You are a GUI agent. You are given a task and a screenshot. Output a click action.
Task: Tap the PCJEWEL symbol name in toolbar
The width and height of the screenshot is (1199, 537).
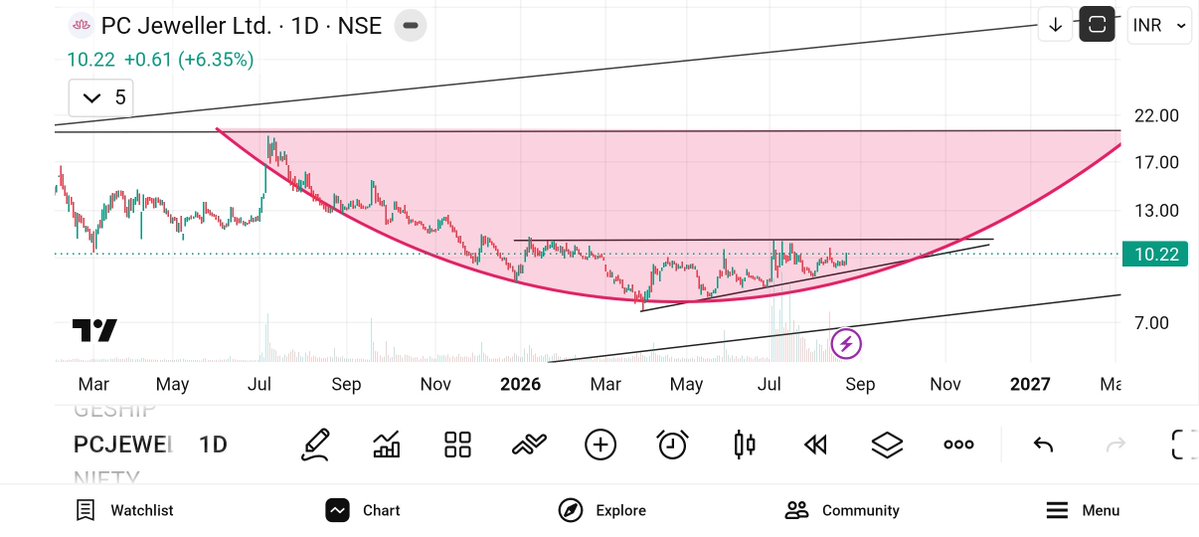point(124,444)
